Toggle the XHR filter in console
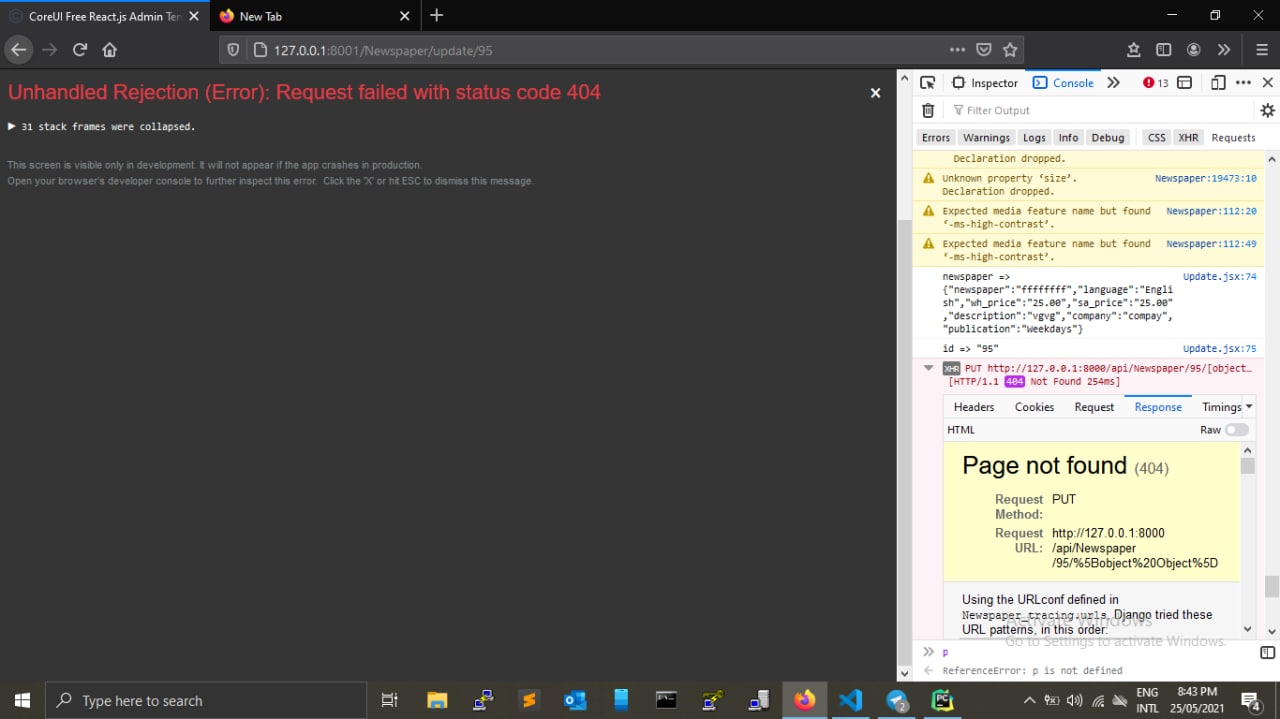Viewport: 1280px width, 719px height. tap(1187, 138)
